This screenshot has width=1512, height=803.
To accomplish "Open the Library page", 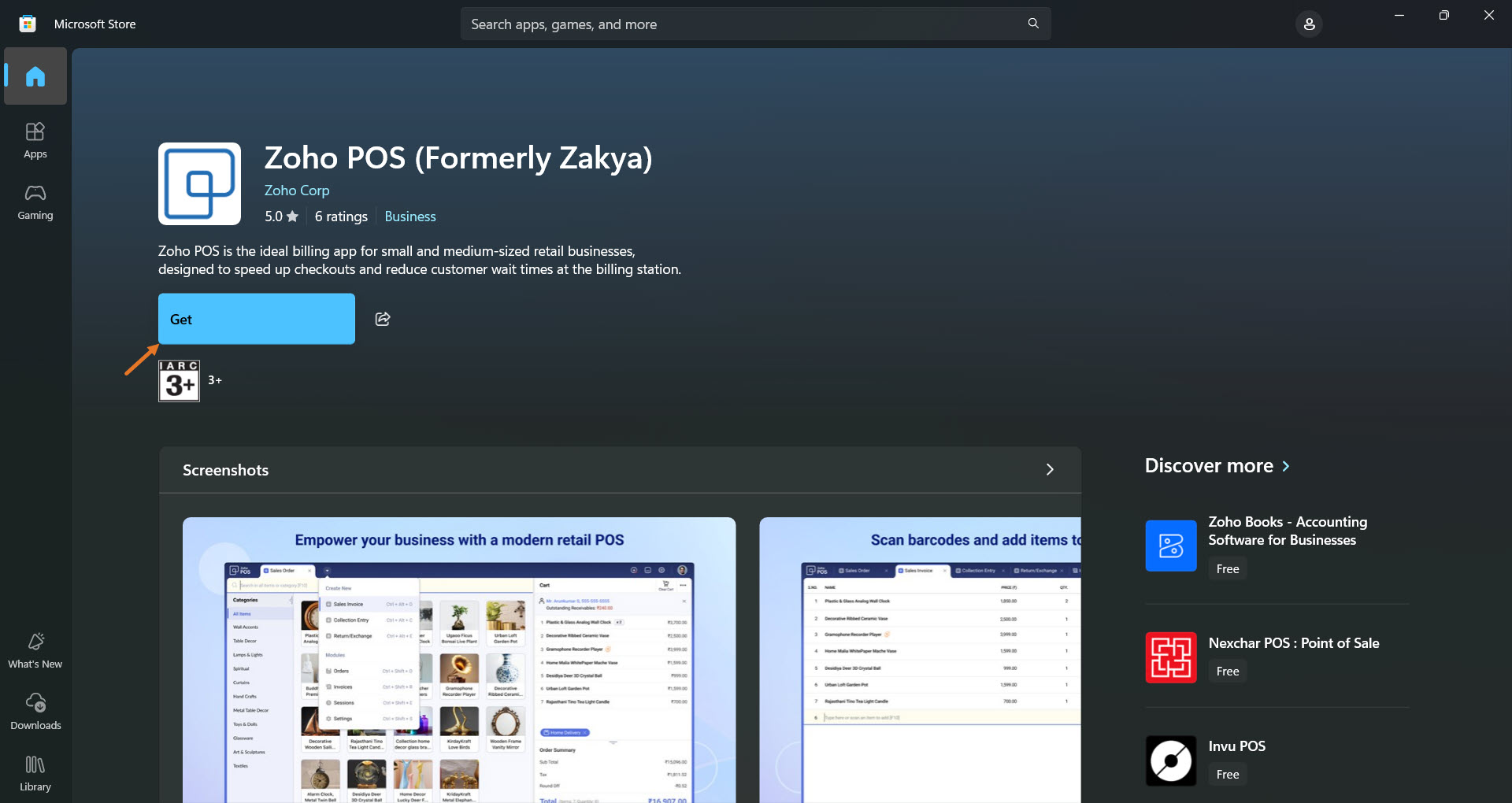I will 35,773.
